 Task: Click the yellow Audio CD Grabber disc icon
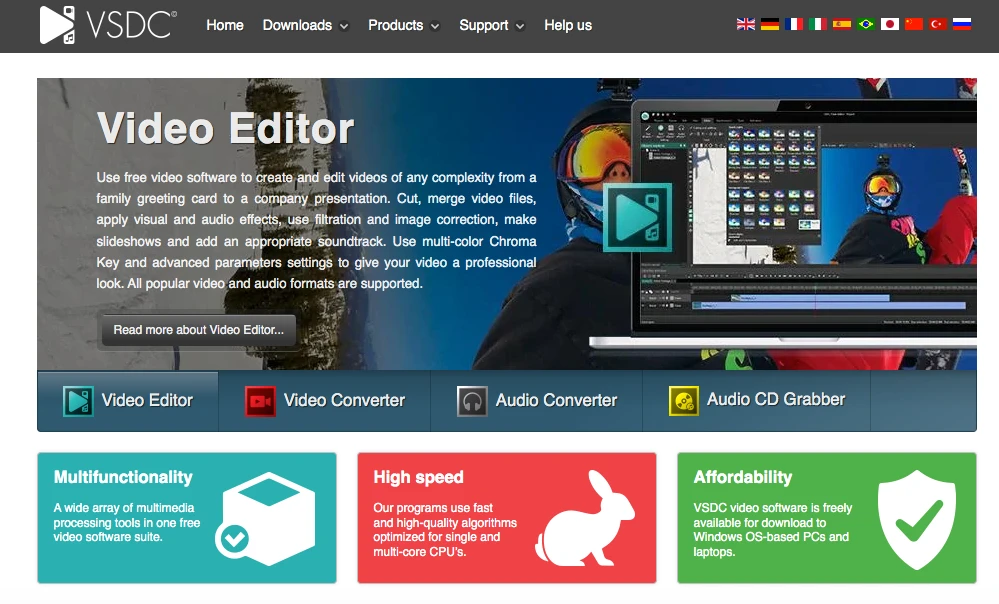684,401
